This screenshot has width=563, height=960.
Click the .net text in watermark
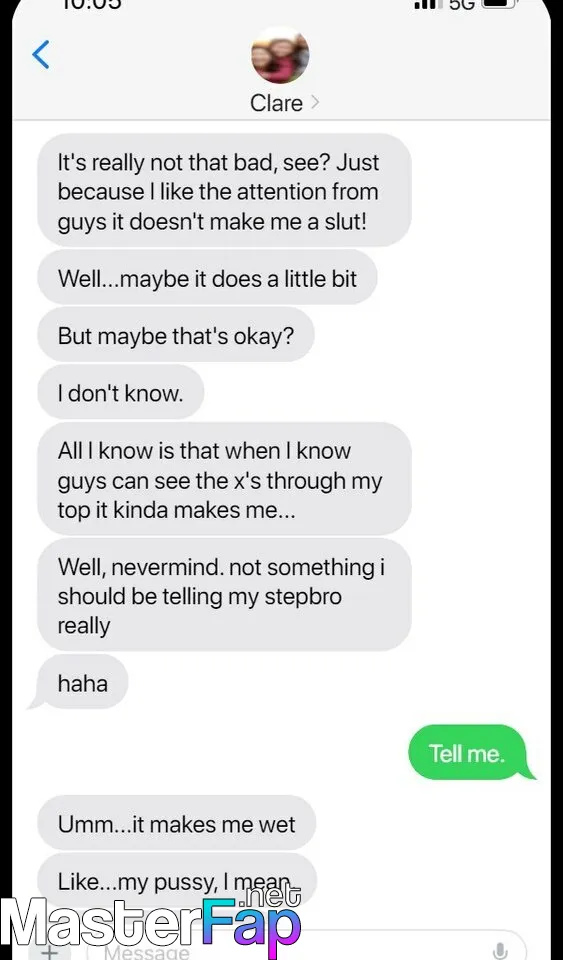pos(273,898)
